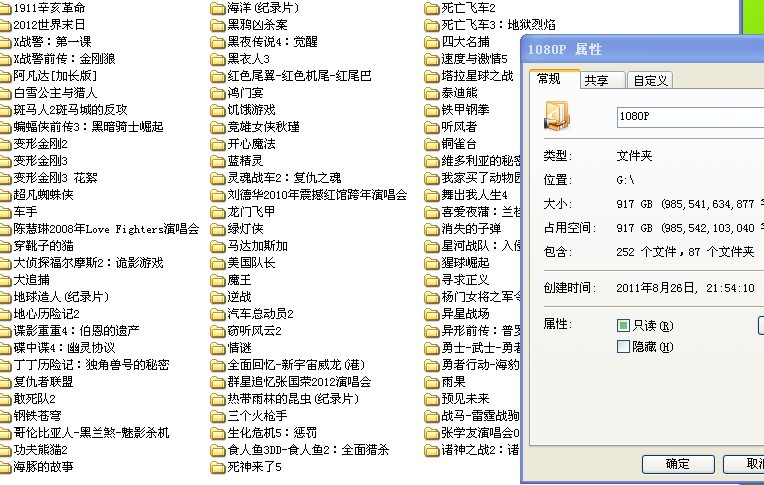Select the 常规 tab
The width and height of the screenshot is (764, 485).
click(554, 80)
